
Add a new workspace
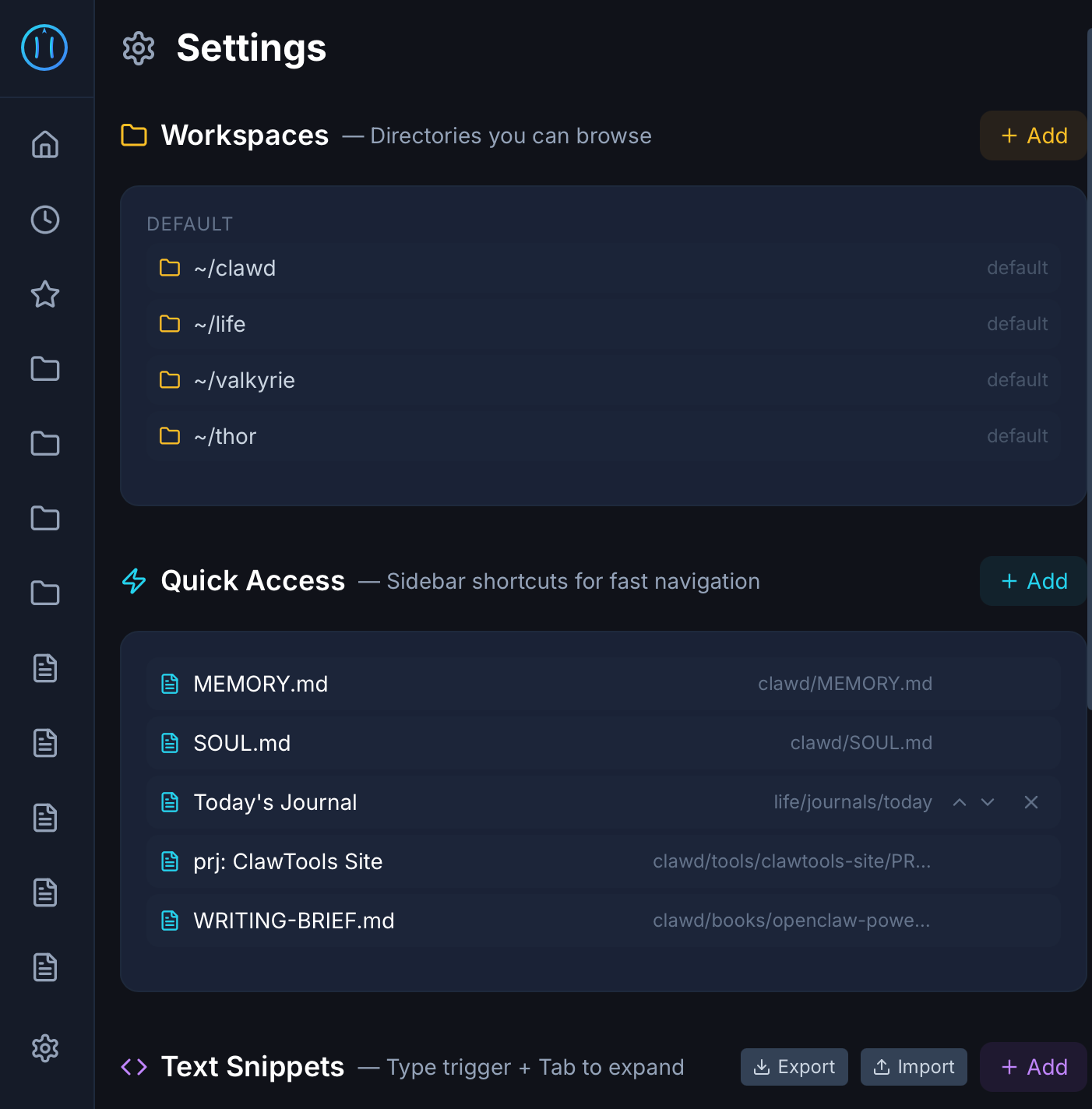[x=1034, y=135]
